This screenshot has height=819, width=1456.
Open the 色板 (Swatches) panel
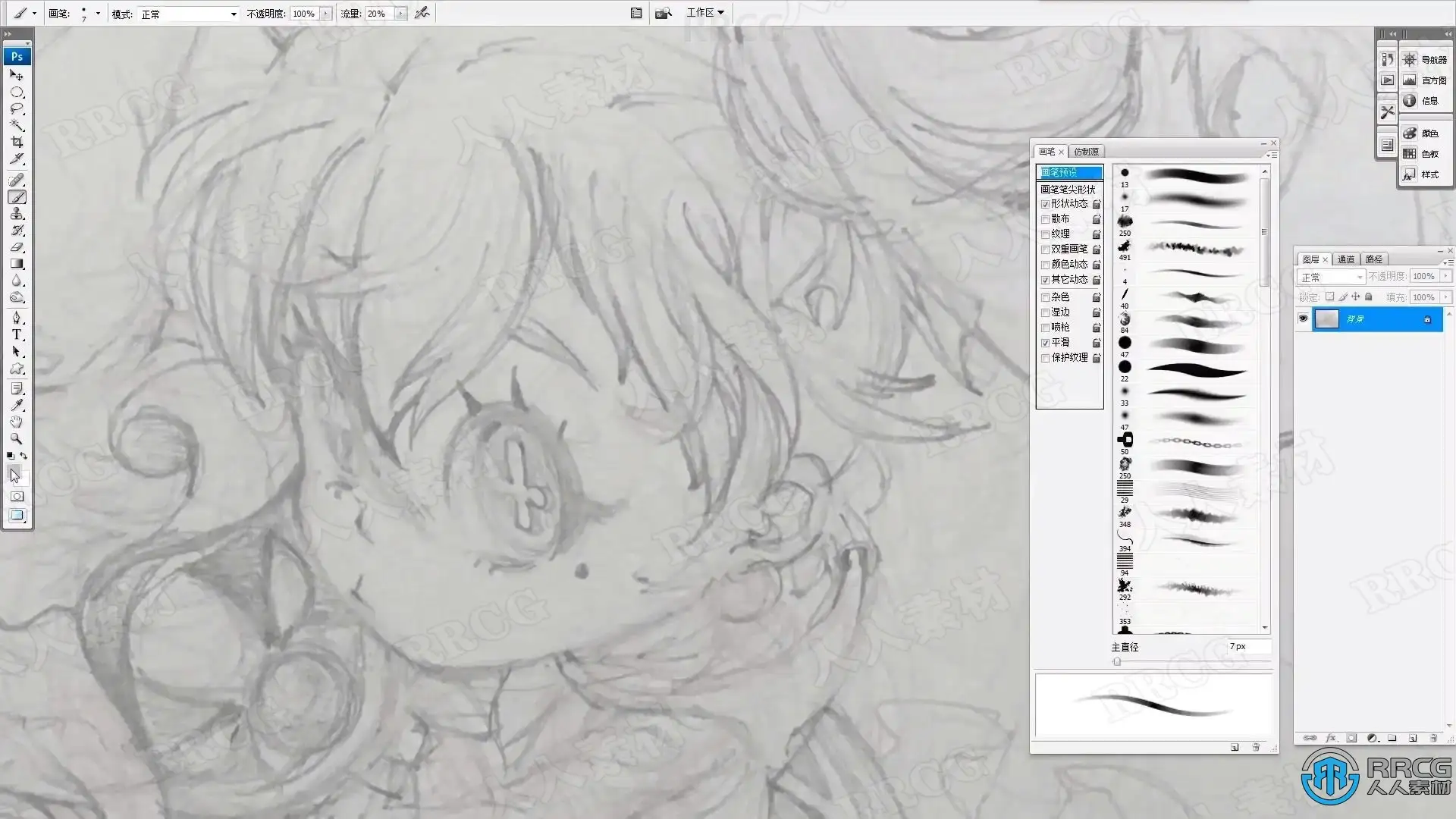pyautogui.click(x=1424, y=154)
